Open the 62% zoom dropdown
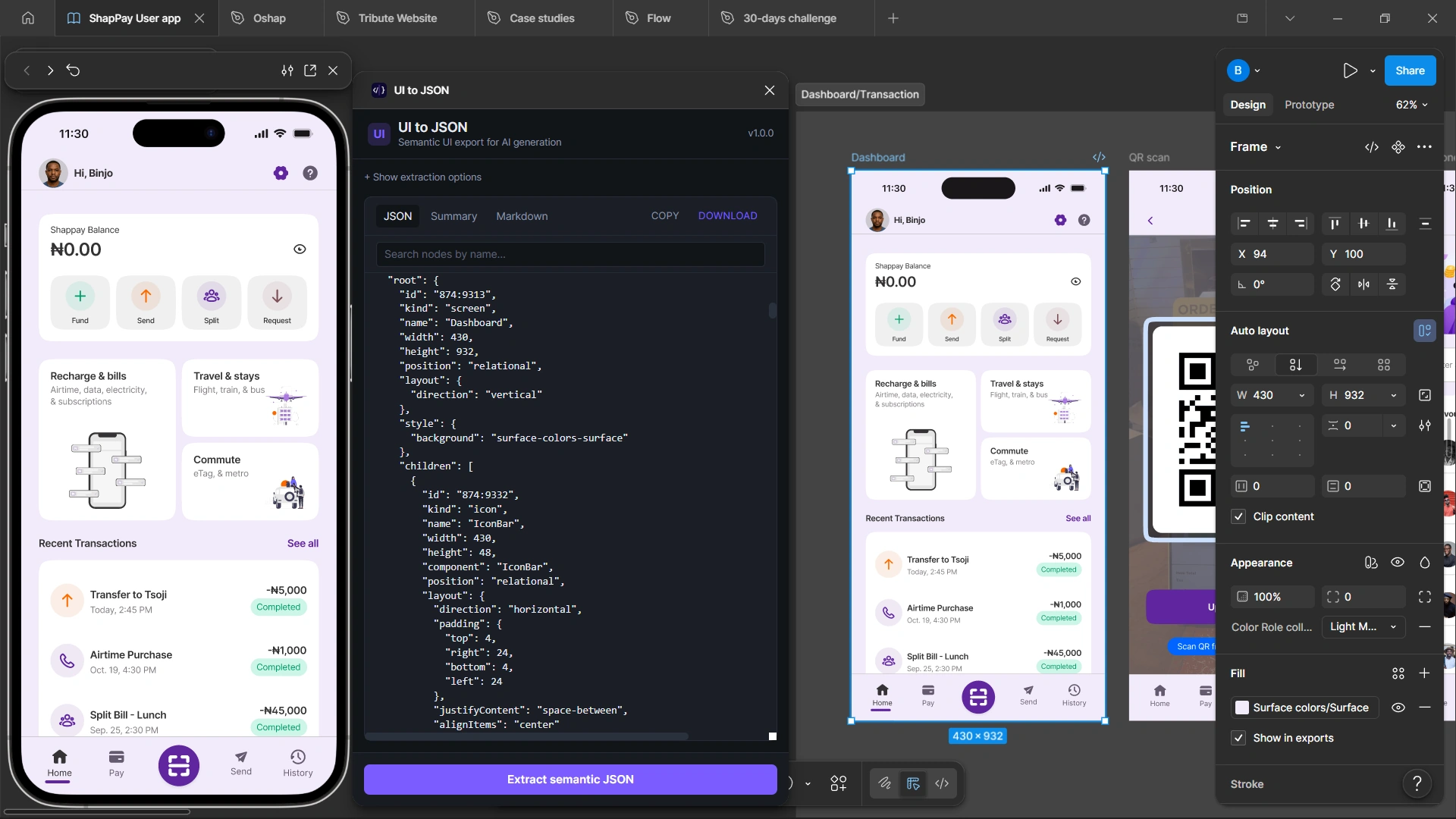The image size is (1456, 819). point(1412,105)
